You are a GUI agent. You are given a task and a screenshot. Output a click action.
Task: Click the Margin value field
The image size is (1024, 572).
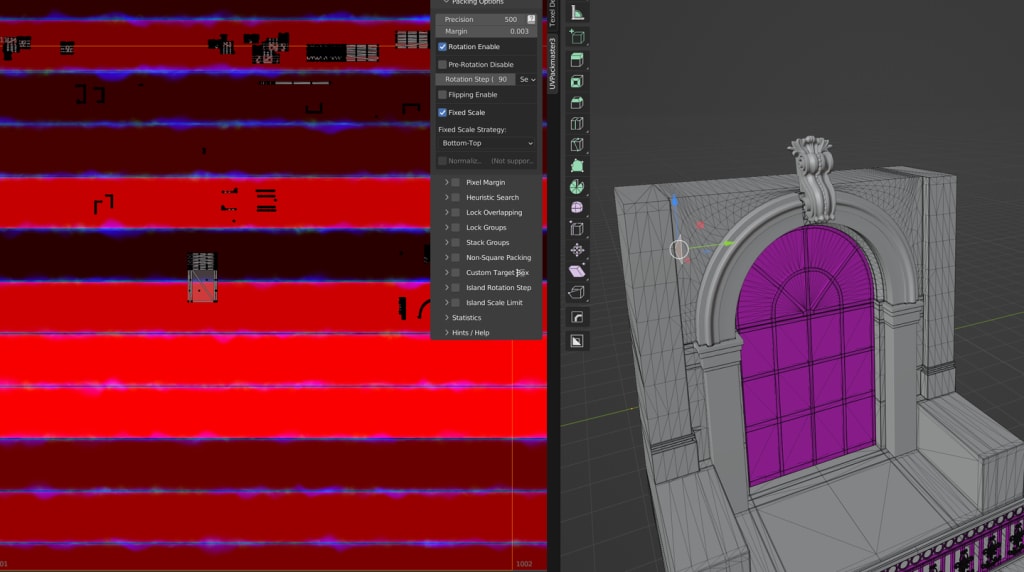[487, 31]
